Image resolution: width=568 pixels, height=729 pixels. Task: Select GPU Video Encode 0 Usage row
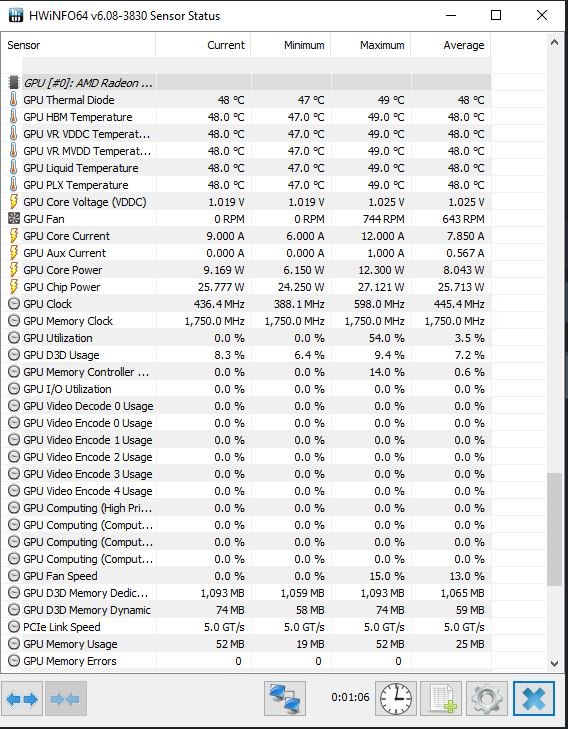pyautogui.click(x=246, y=423)
